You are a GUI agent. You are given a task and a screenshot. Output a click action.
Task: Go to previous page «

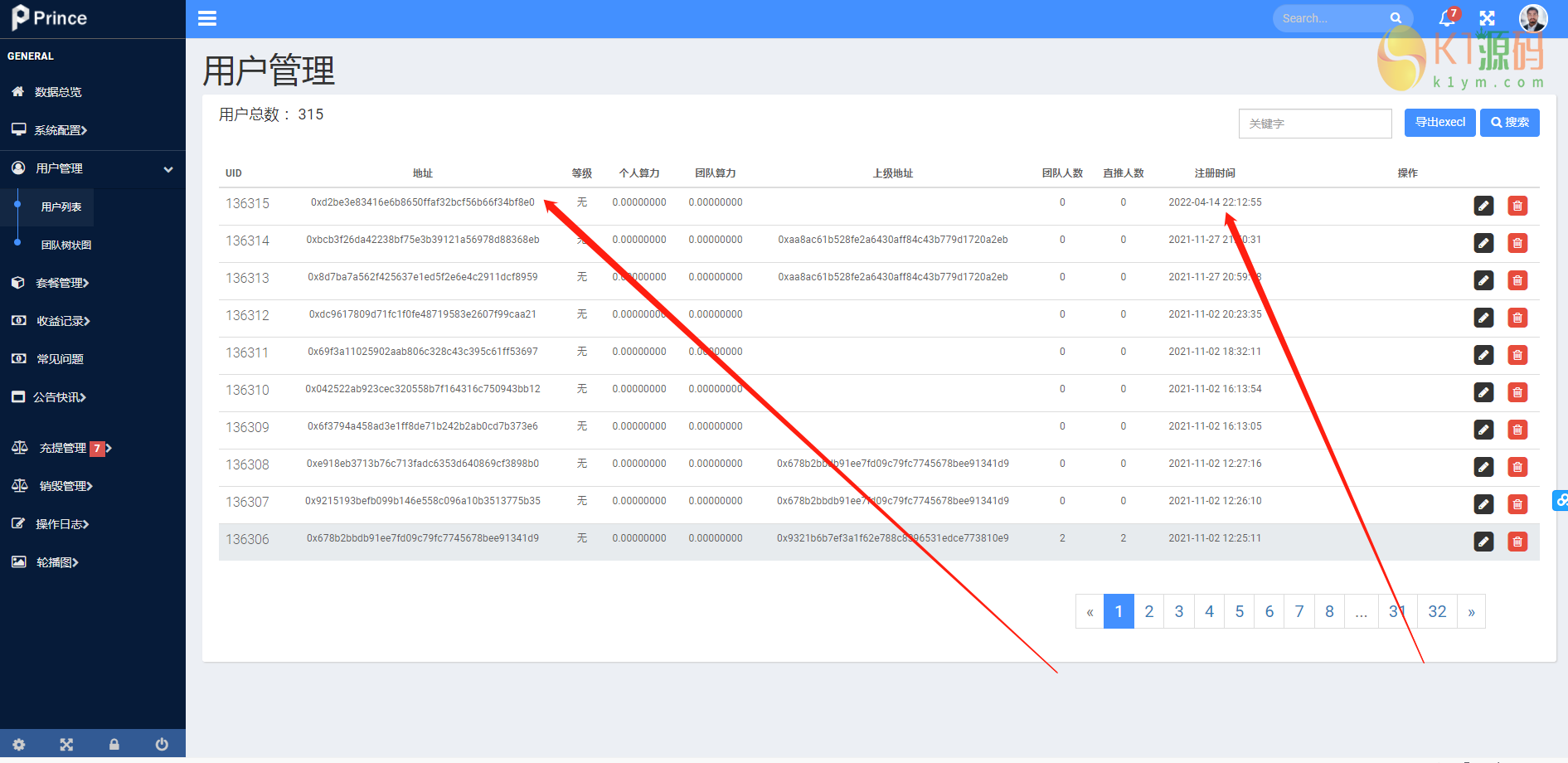pos(1090,611)
